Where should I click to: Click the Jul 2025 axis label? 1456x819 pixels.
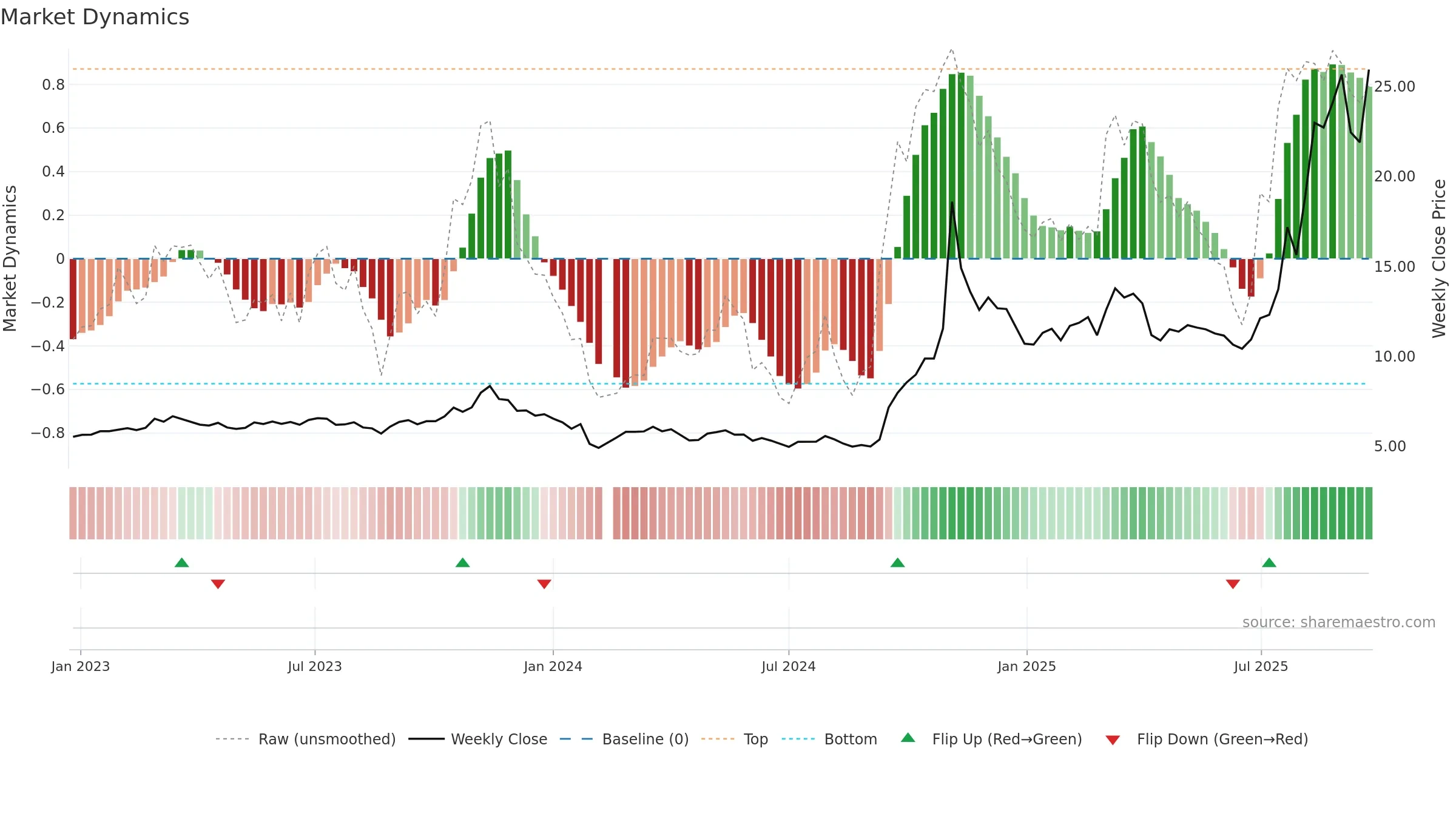coord(1261,666)
